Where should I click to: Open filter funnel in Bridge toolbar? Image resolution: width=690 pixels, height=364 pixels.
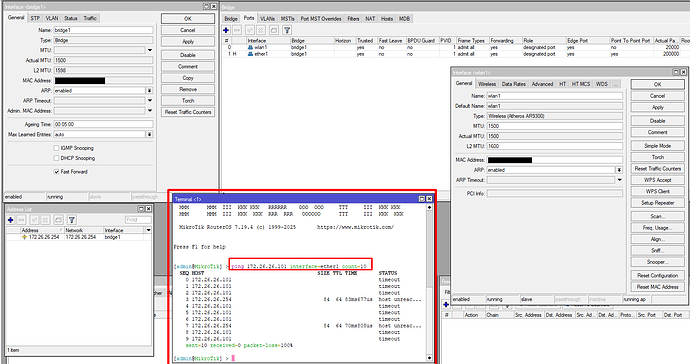(x=287, y=30)
